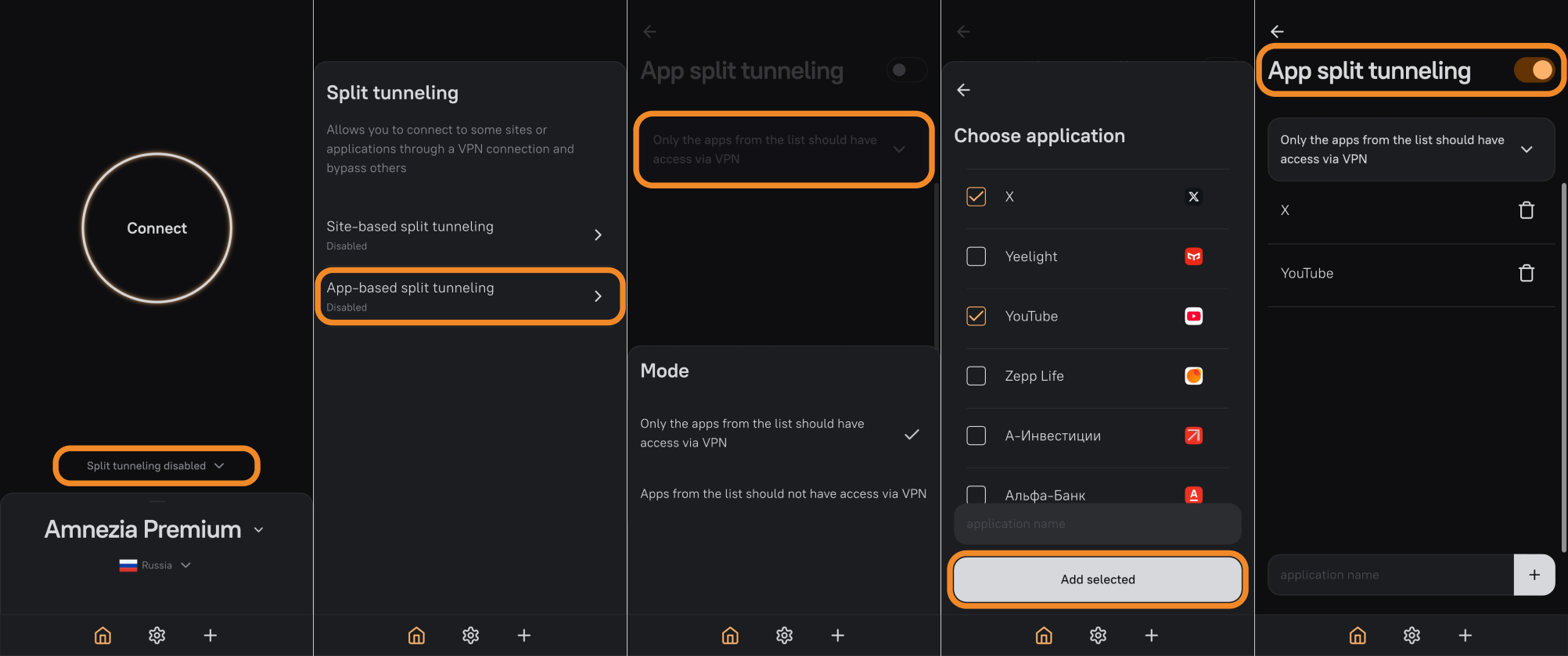Click plus button beside application name field
This screenshot has width=1568, height=656.
pos(1534,575)
